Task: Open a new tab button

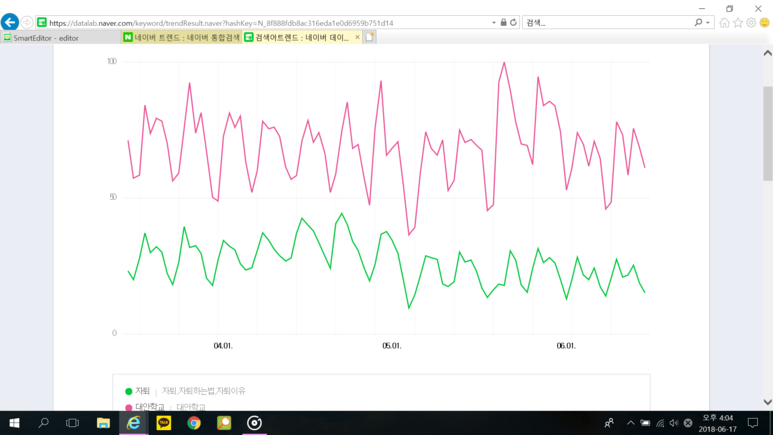Action: pos(369,37)
